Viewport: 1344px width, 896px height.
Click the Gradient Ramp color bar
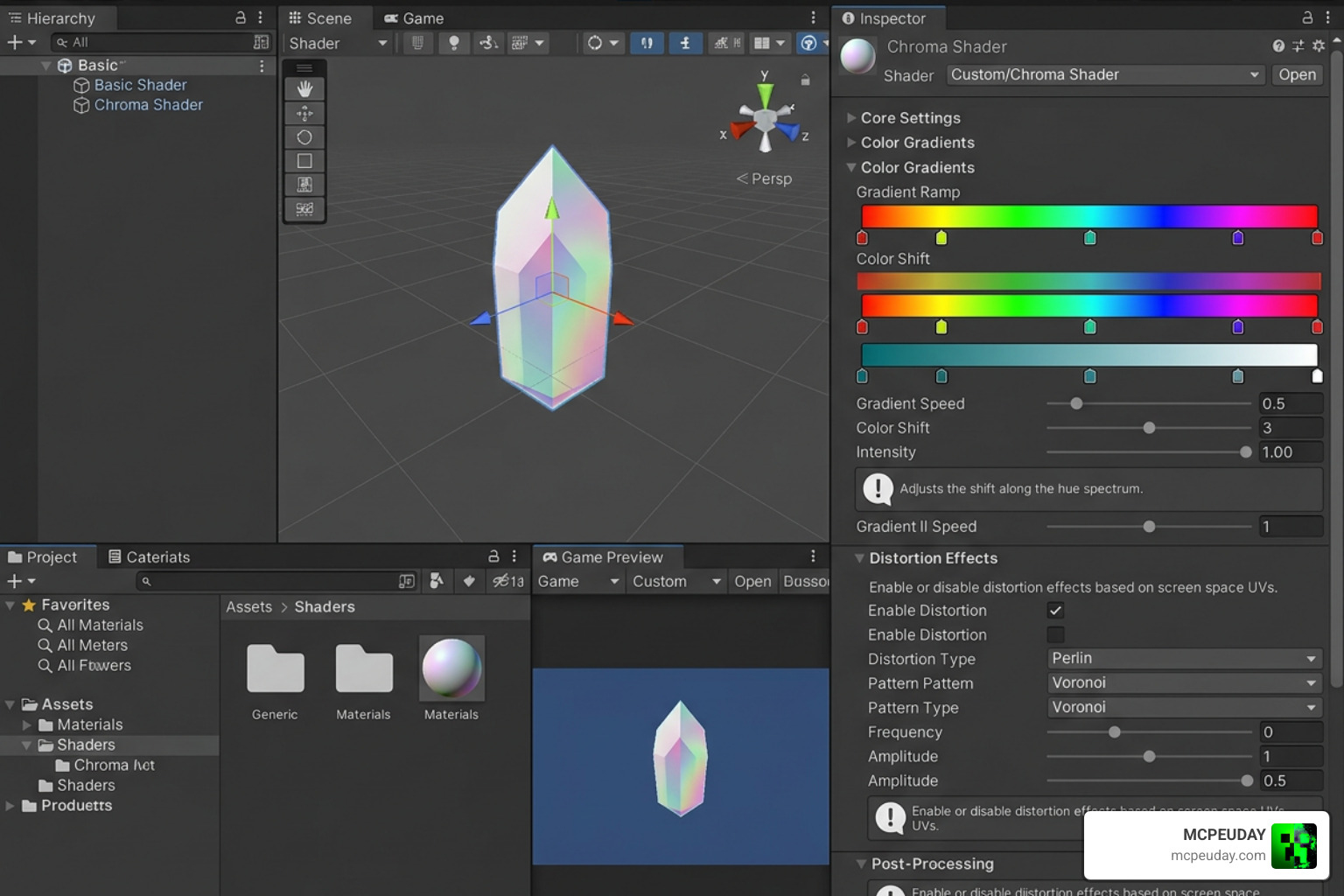(x=1089, y=216)
